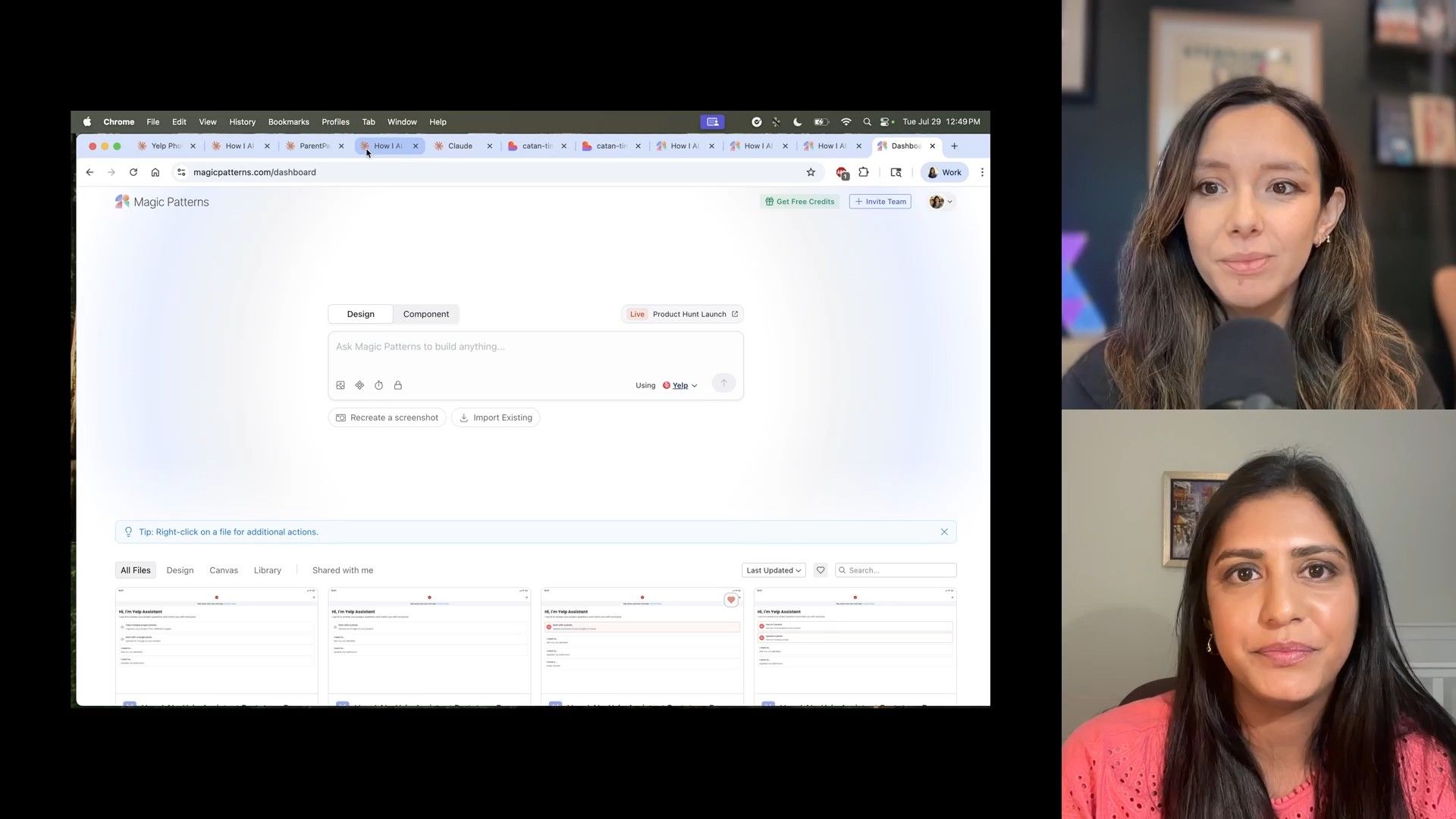This screenshot has width=1456, height=819.
Task: Dismiss the right-click tip banner
Action: [944, 532]
